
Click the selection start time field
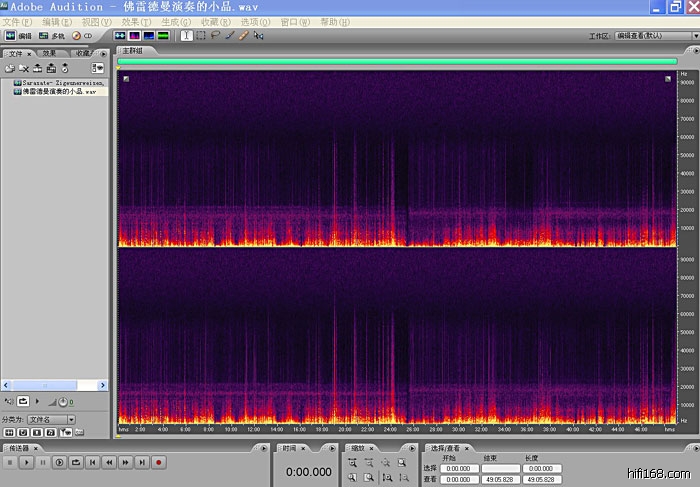click(458, 467)
